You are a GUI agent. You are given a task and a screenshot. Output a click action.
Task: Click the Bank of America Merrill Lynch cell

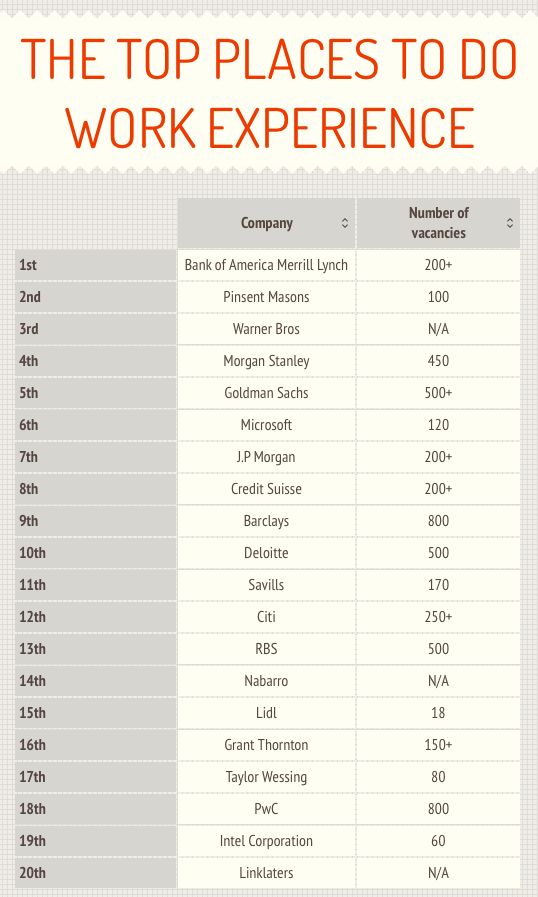click(266, 265)
